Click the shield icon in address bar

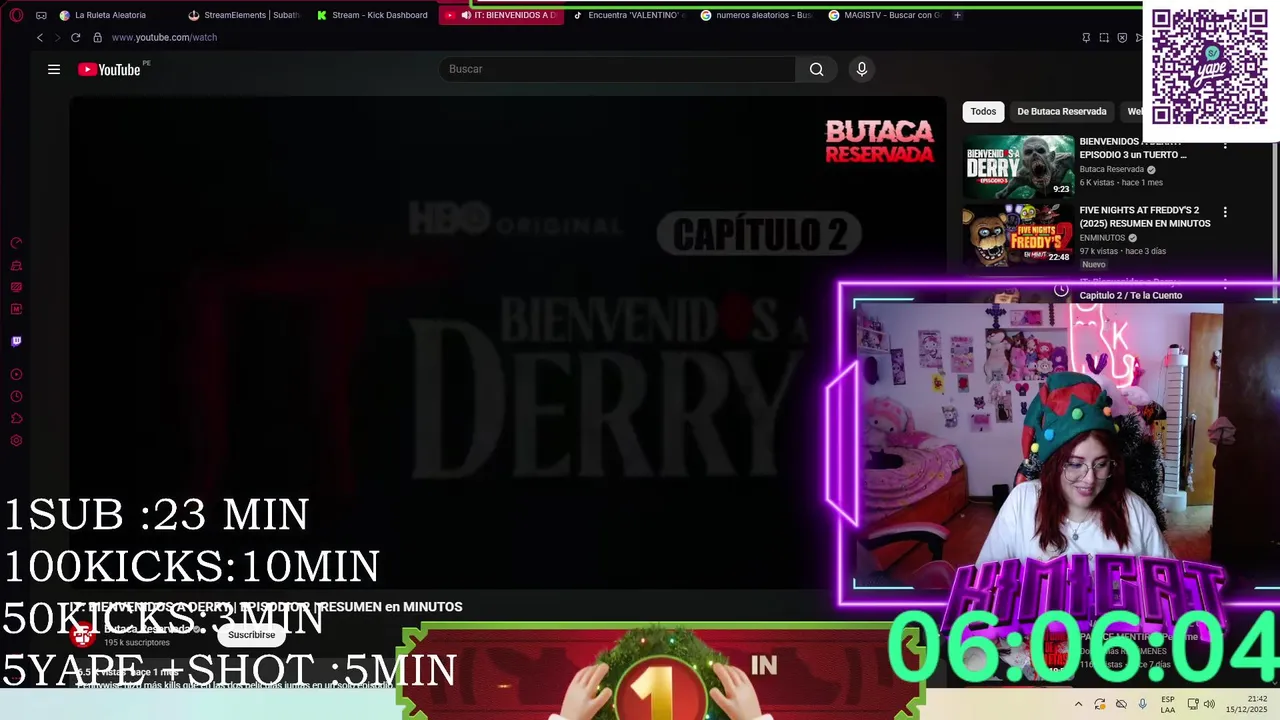[x=1122, y=38]
